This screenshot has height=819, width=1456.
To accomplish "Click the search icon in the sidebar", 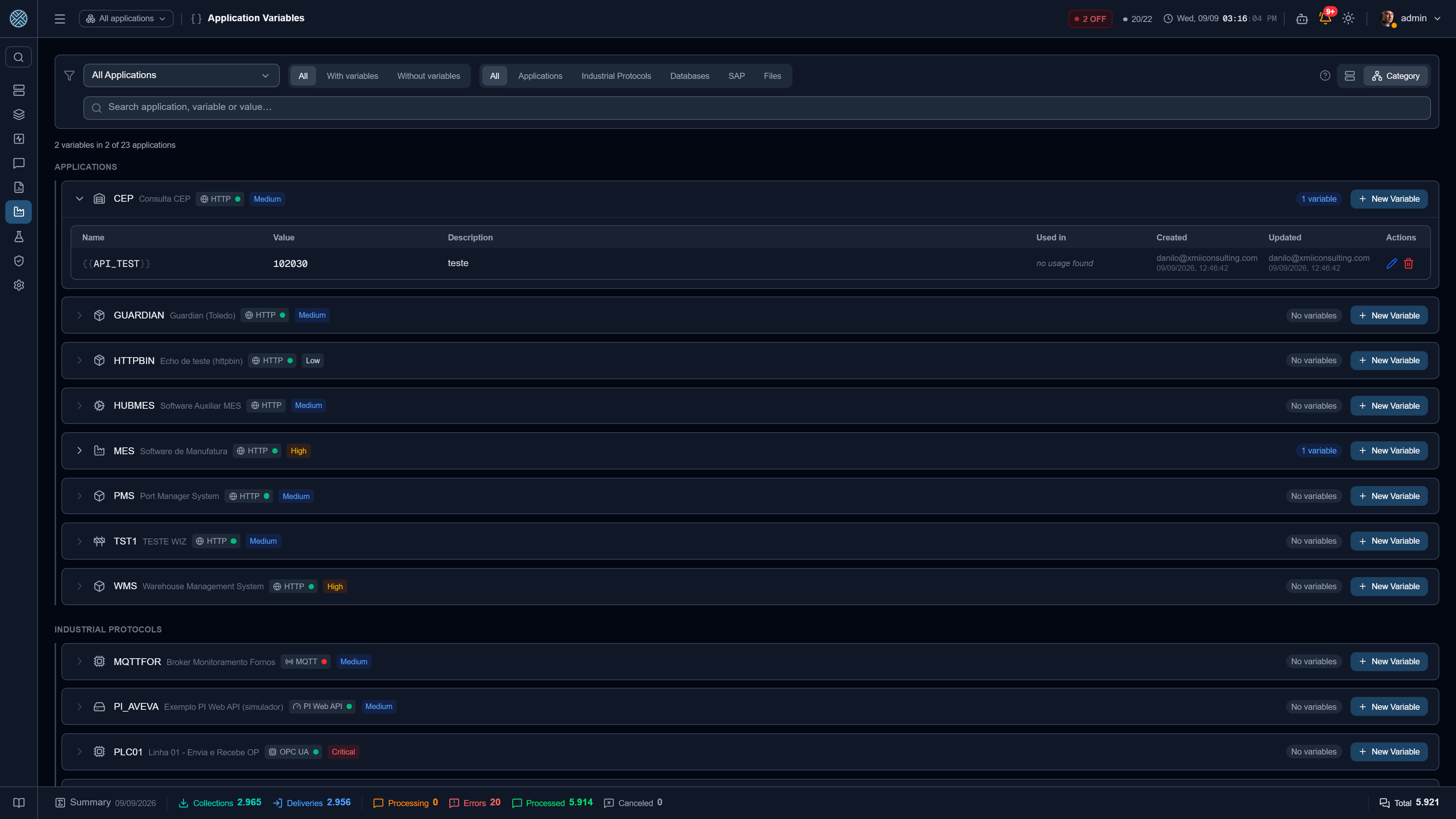I will 19,57.
